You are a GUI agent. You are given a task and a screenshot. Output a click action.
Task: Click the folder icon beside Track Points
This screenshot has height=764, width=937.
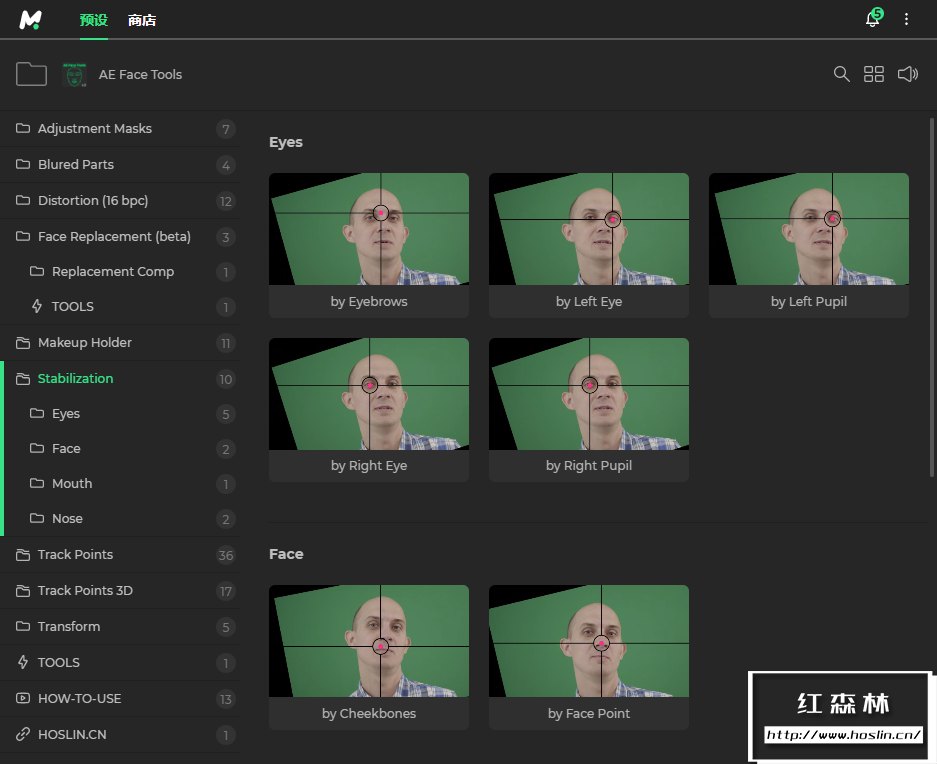click(23, 555)
